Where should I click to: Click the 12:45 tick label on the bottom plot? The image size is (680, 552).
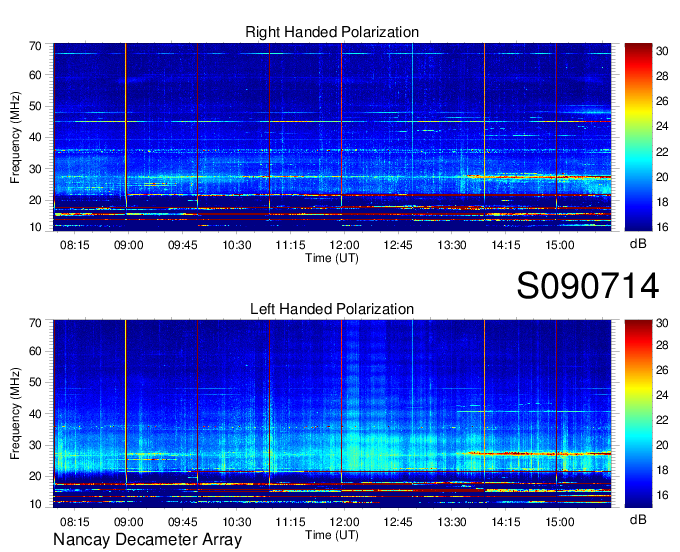click(x=398, y=522)
